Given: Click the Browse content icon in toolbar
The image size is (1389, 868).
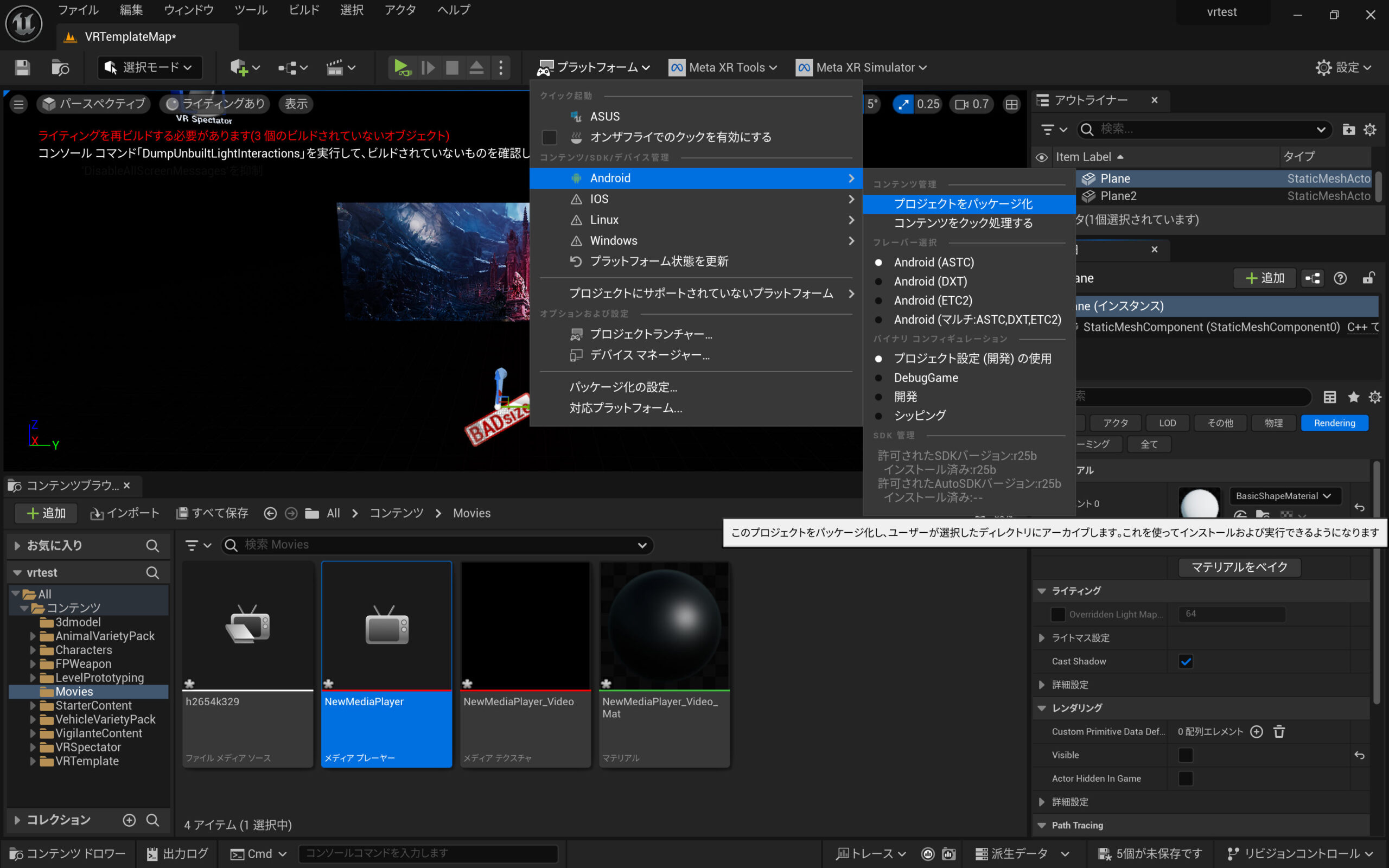Looking at the screenshot, I should tap(60, 68).
